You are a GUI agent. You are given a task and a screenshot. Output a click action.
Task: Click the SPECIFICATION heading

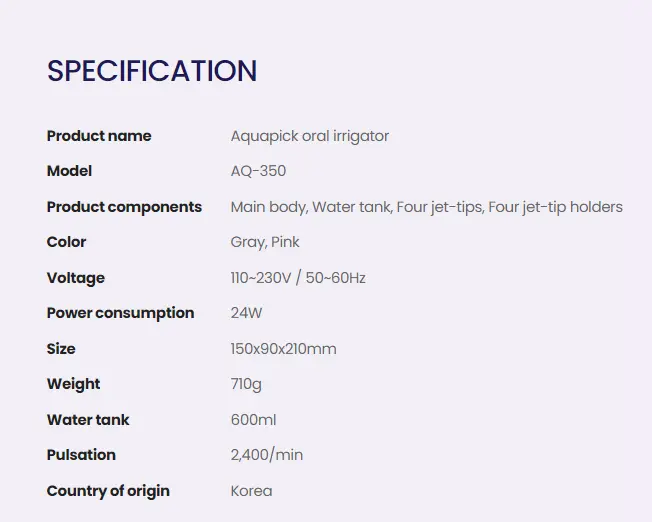152,71
